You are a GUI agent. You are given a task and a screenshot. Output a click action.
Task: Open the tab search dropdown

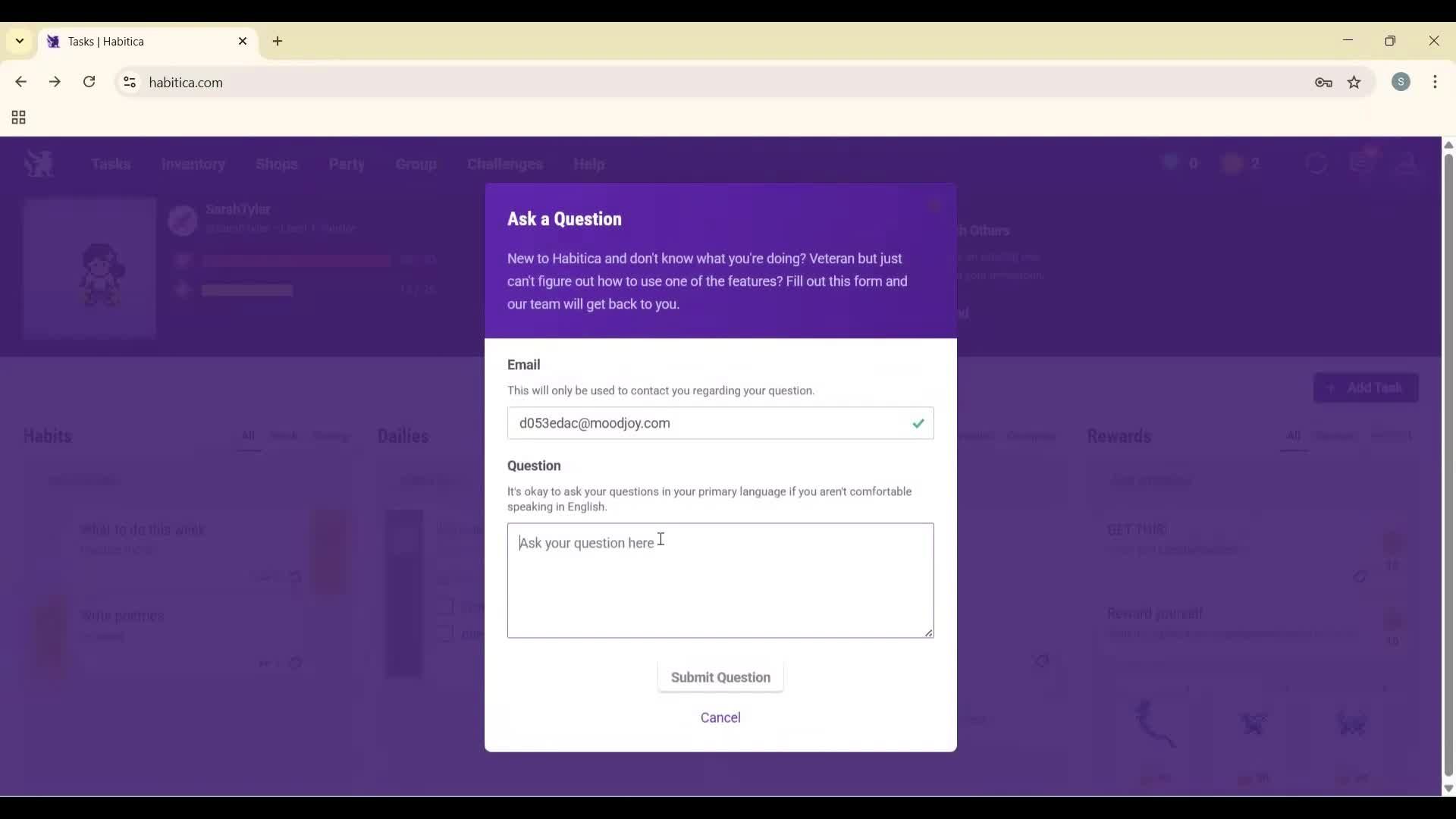(19, 41)
